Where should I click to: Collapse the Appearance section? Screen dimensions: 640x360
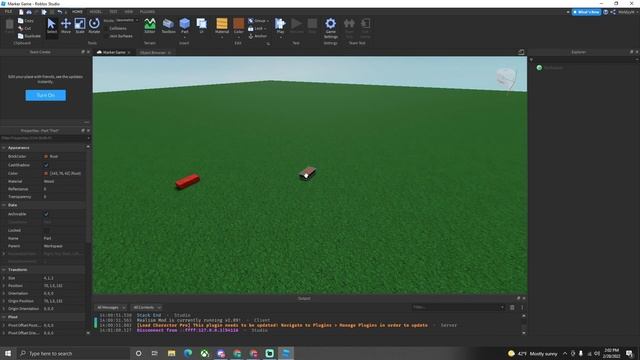[x=4, y=147]
